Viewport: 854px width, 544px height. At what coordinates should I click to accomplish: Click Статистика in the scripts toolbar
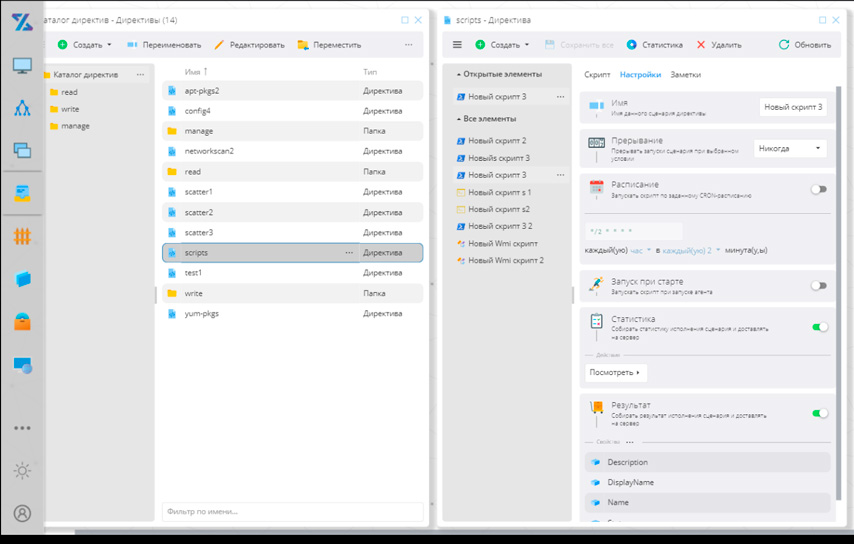point(654,45)
